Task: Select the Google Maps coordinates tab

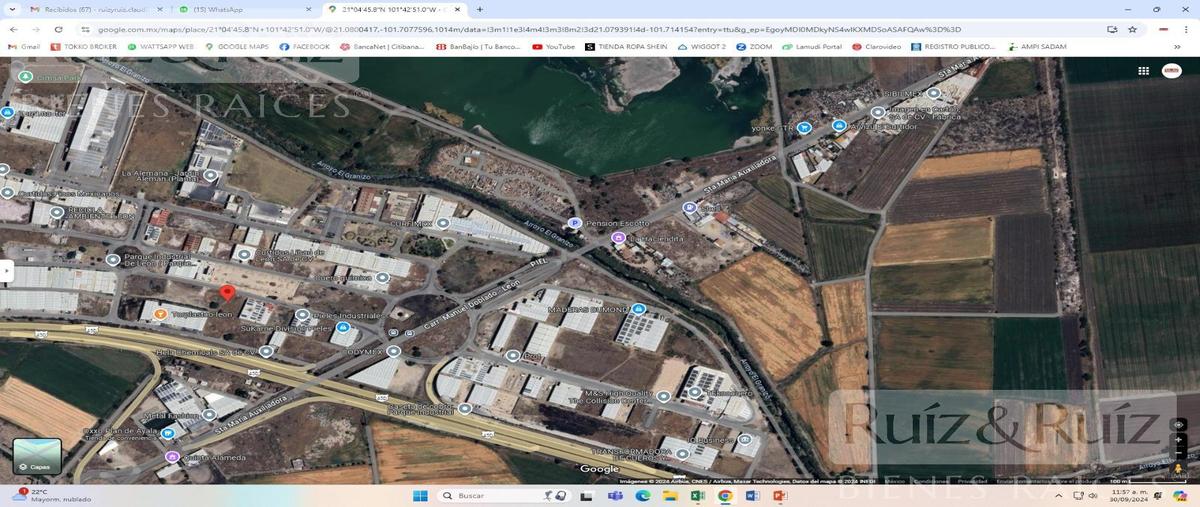Action: tap(395, 9)
